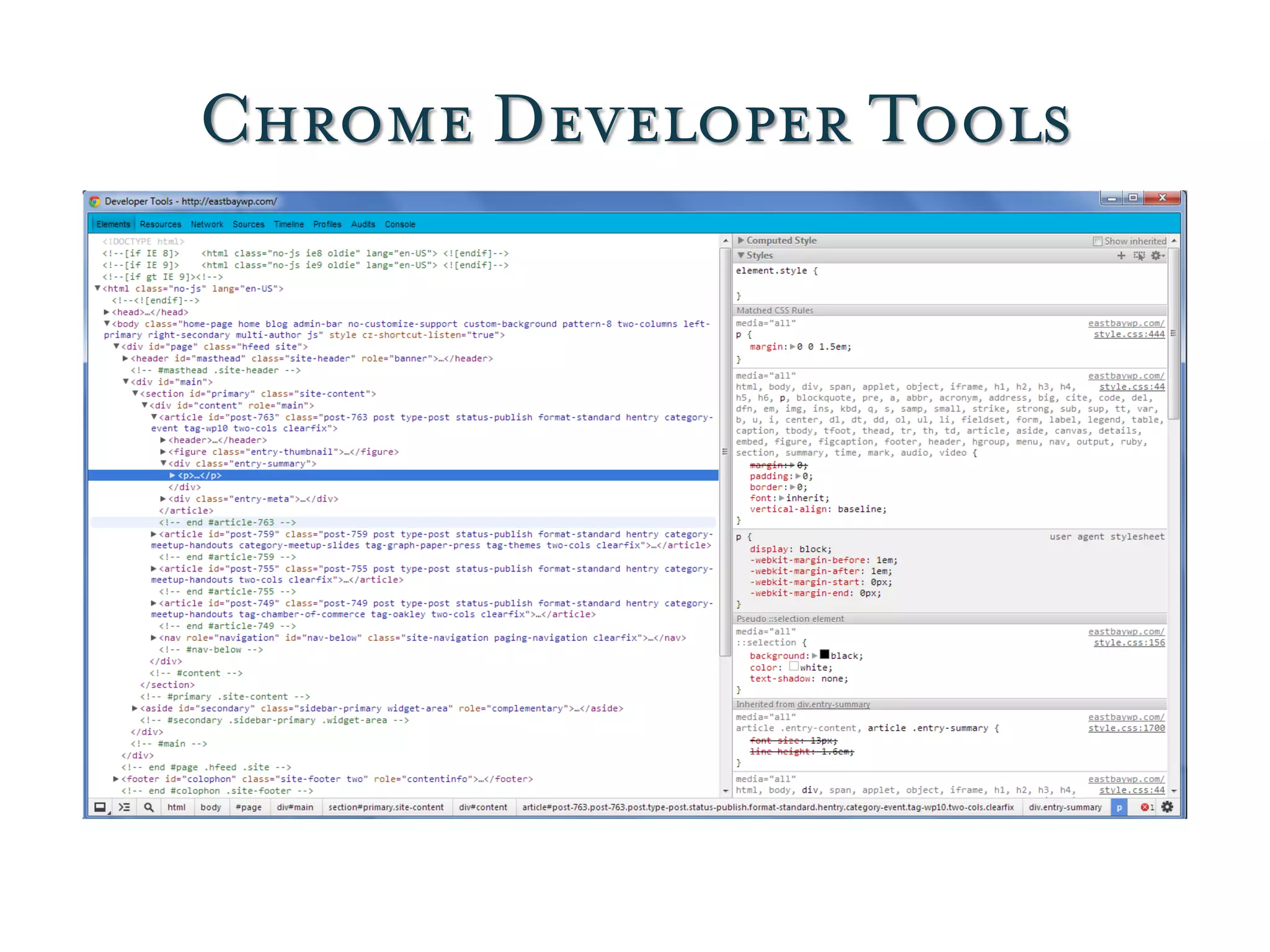Open the Resources tab
This screenshot has height=952, width=1270.
coord(161,224)
